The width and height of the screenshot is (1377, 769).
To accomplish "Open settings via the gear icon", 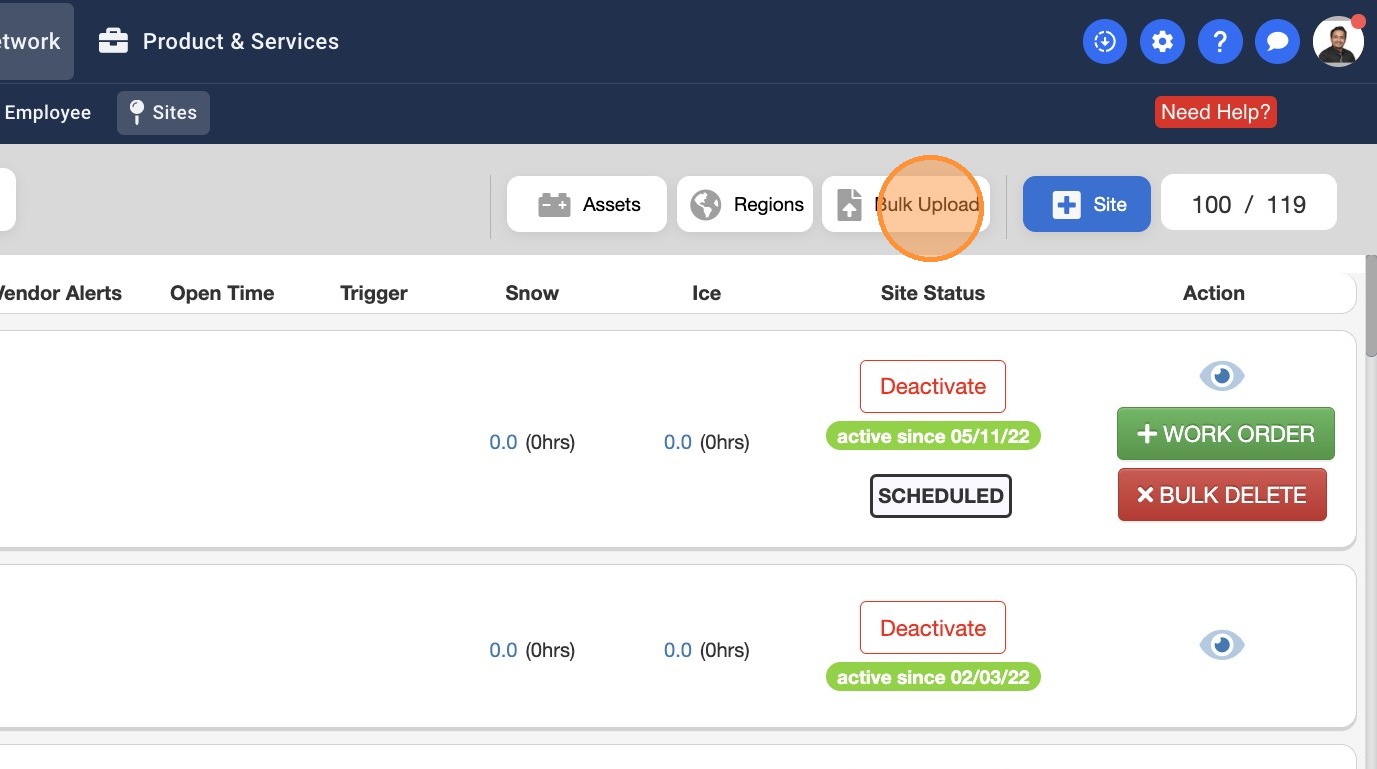I will pyautogui.click(x=1162, y=42).
